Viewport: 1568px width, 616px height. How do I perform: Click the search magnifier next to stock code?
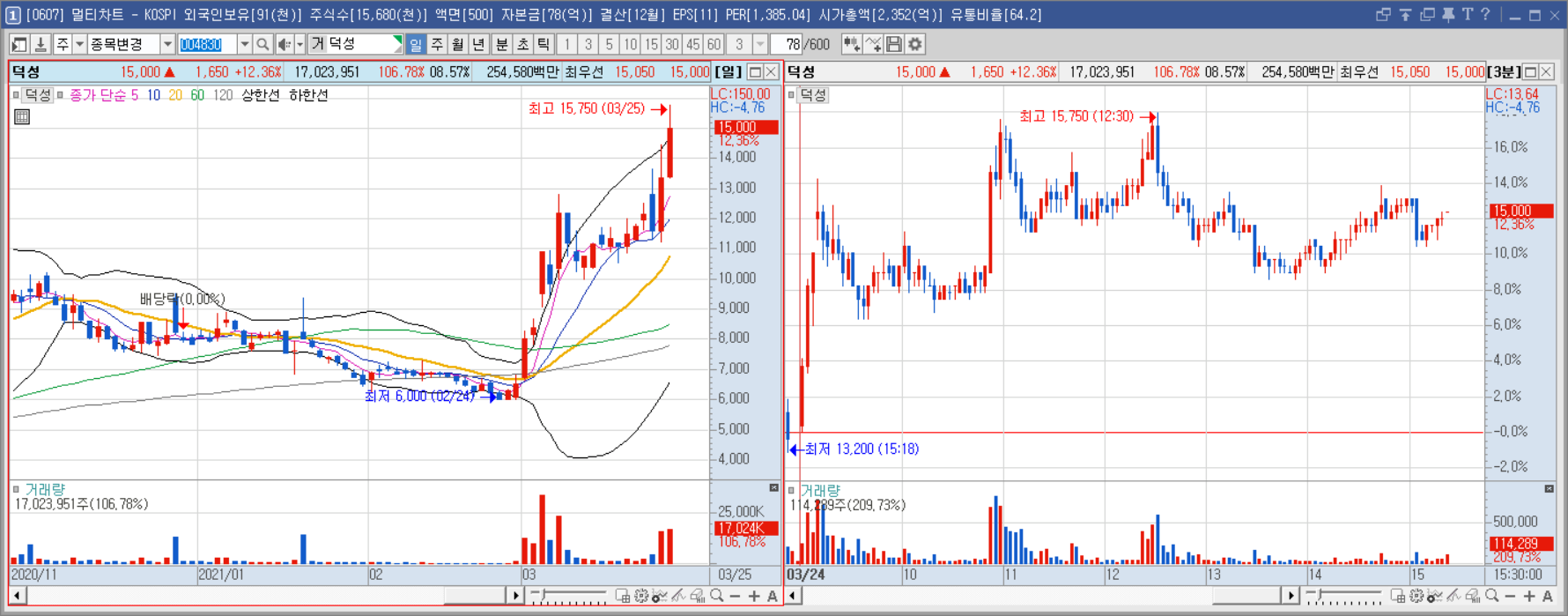click(x=263, y=44)
